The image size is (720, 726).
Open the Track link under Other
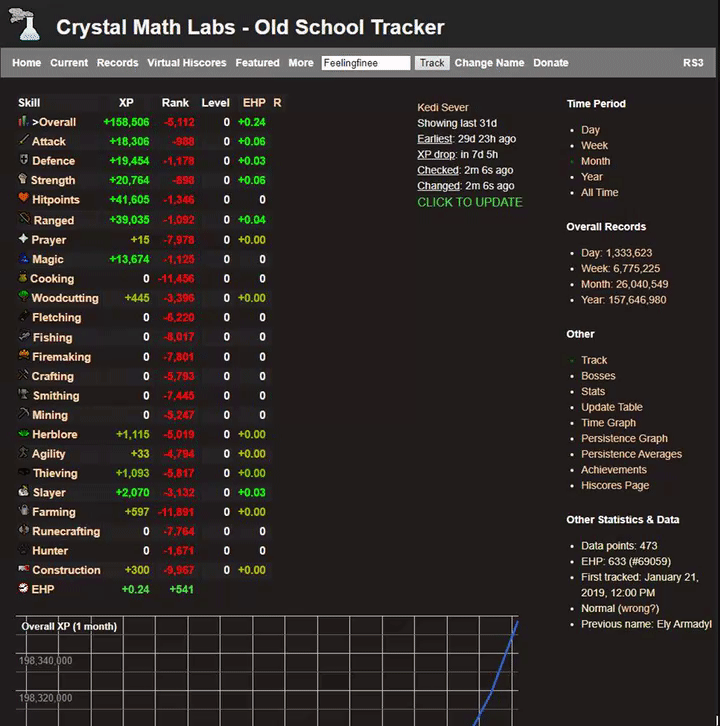click(x=594, y=360)
